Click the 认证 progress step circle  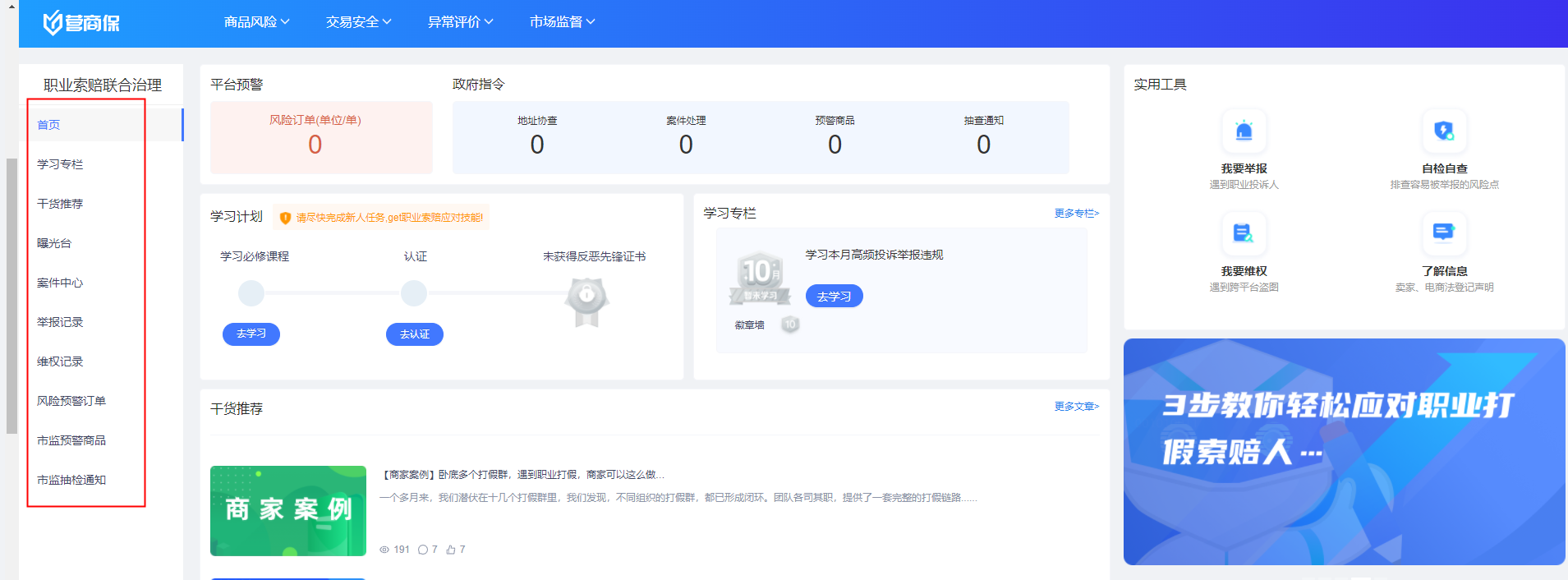click(x=414, y=292)
